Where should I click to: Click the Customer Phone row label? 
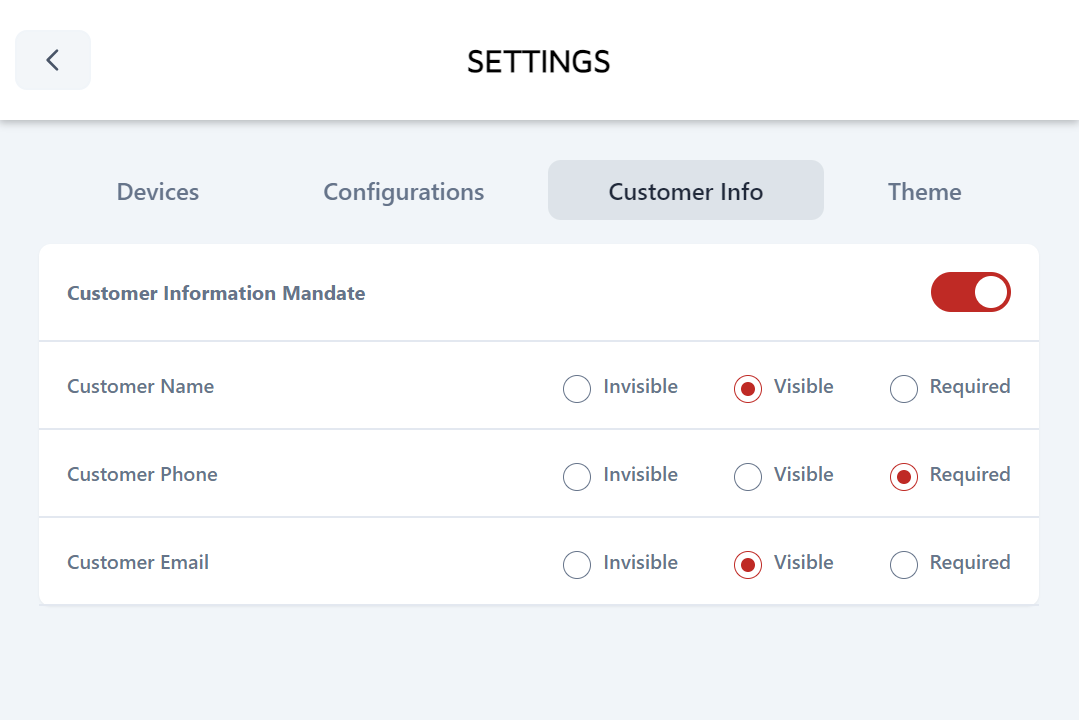point(142,474)
